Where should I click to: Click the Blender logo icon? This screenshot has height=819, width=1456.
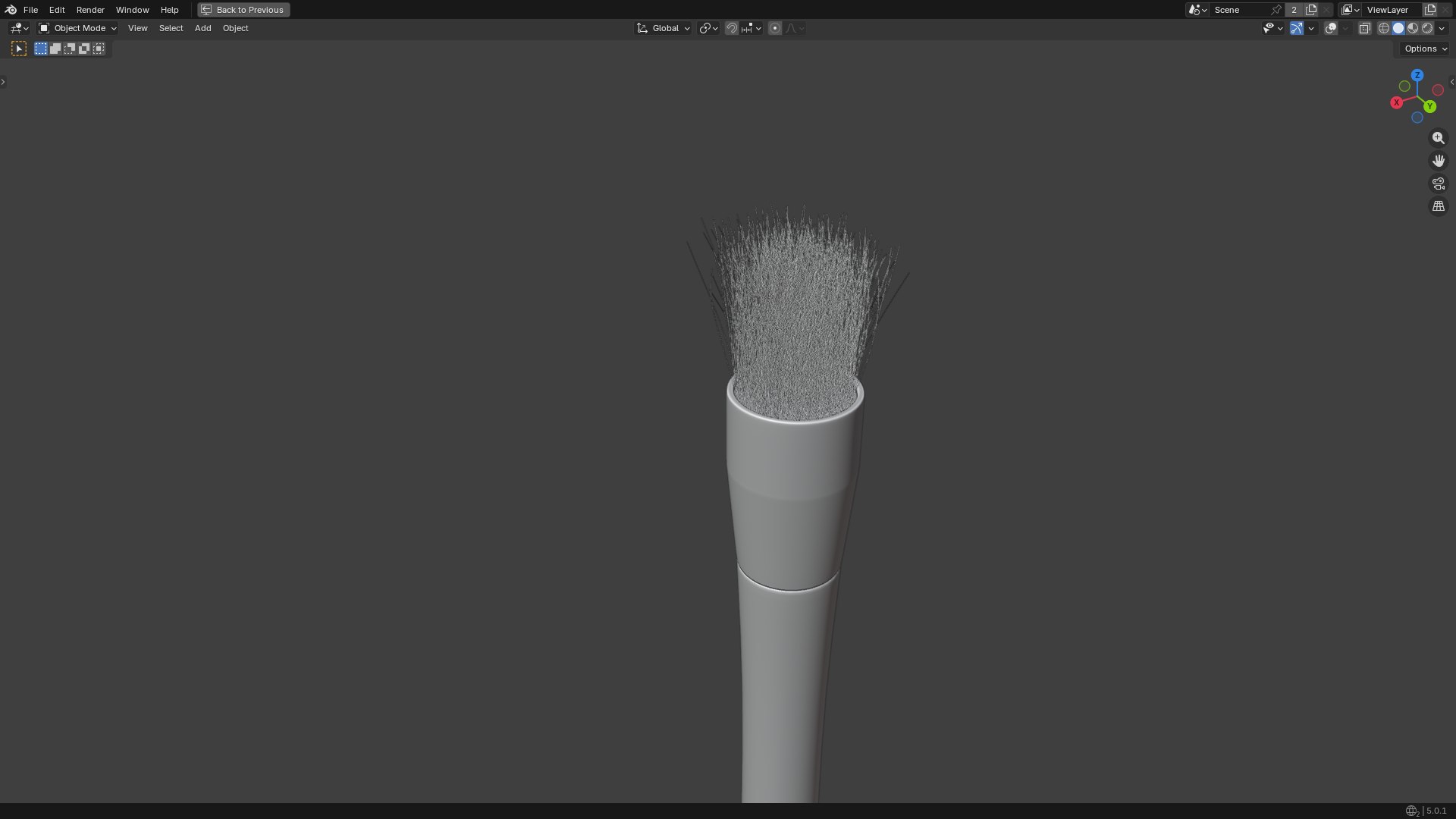[11, 10]
